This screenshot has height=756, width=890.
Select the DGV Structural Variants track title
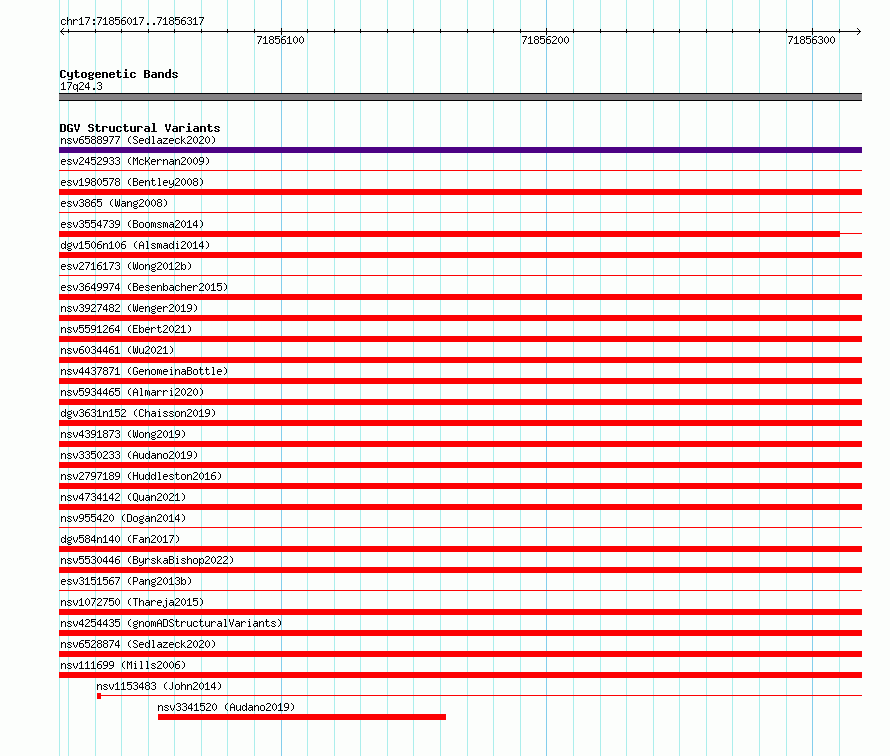tap(140, 128)
